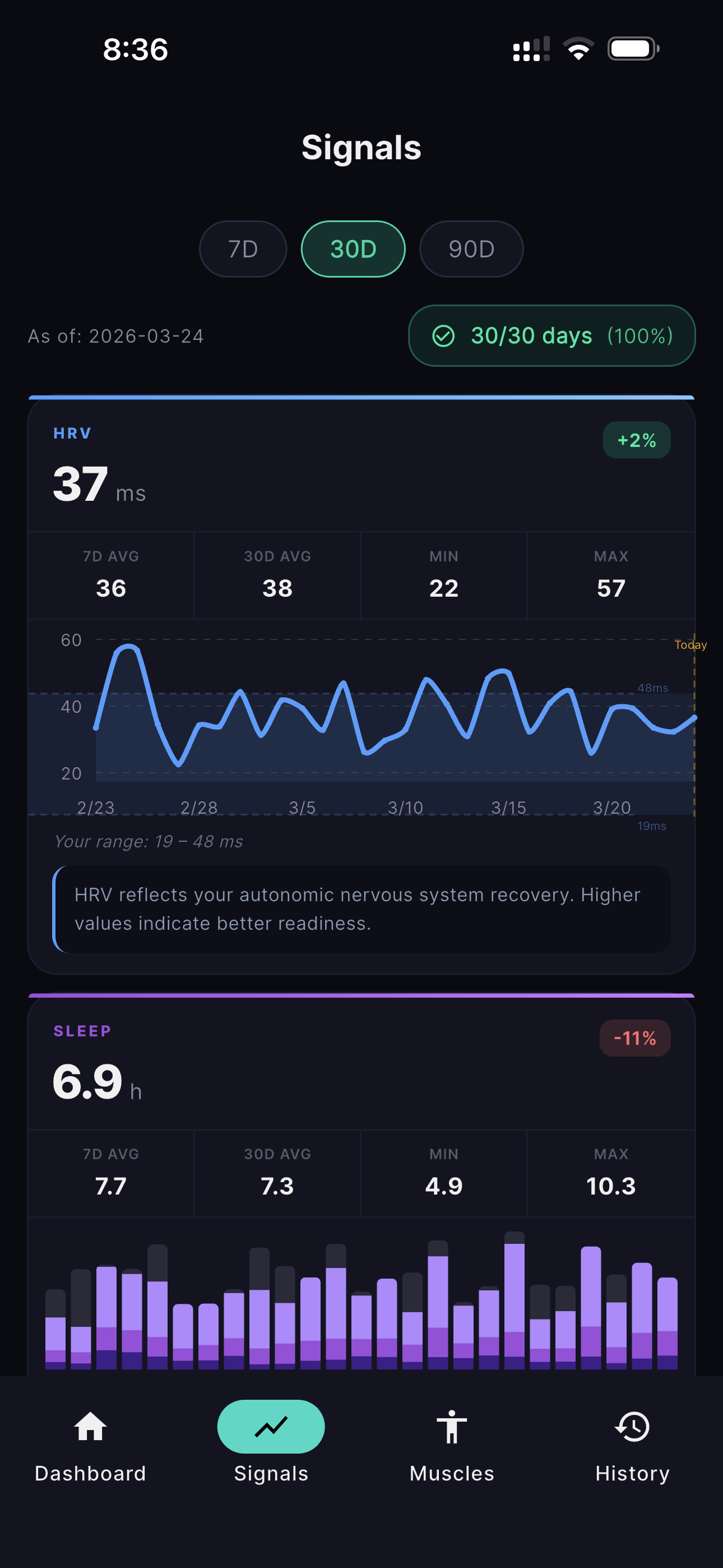Switch time range to 90D
The height and width of the screenshot is (1568, 723).
[471, 249]
